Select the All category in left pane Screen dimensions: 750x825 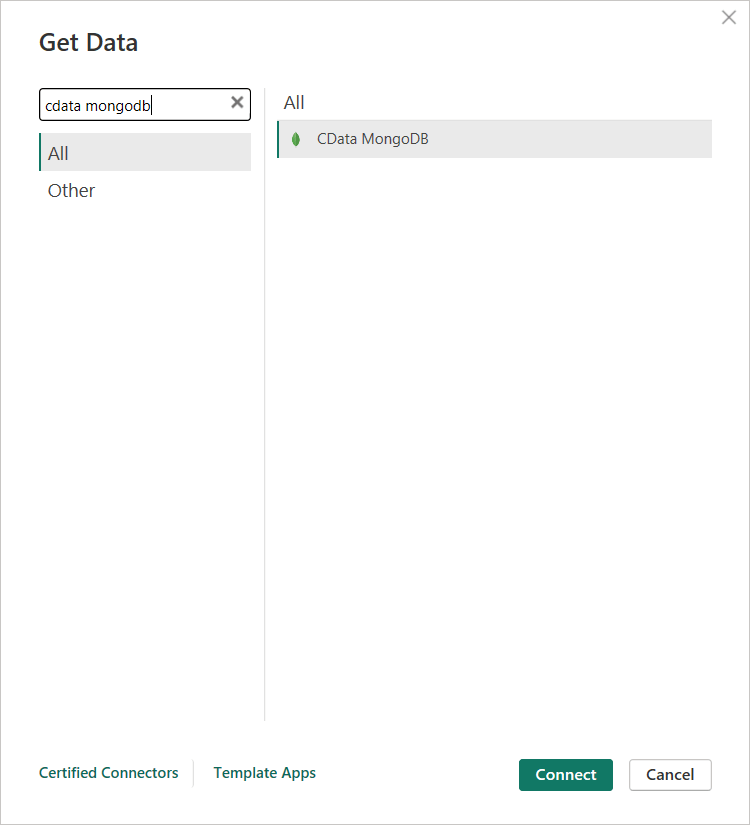click(x=145, y=153)
